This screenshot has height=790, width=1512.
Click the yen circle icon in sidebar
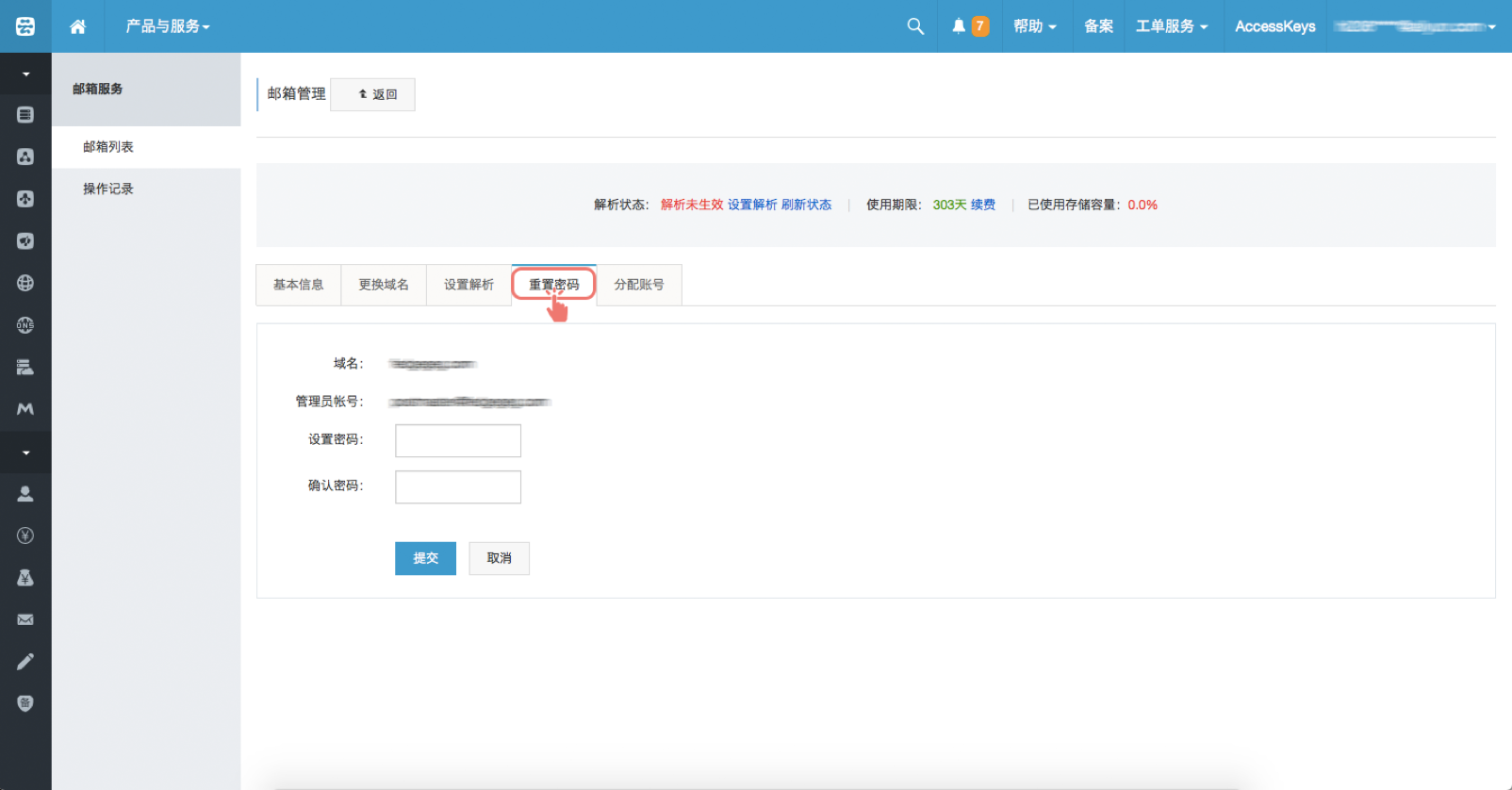coord(25,535)
